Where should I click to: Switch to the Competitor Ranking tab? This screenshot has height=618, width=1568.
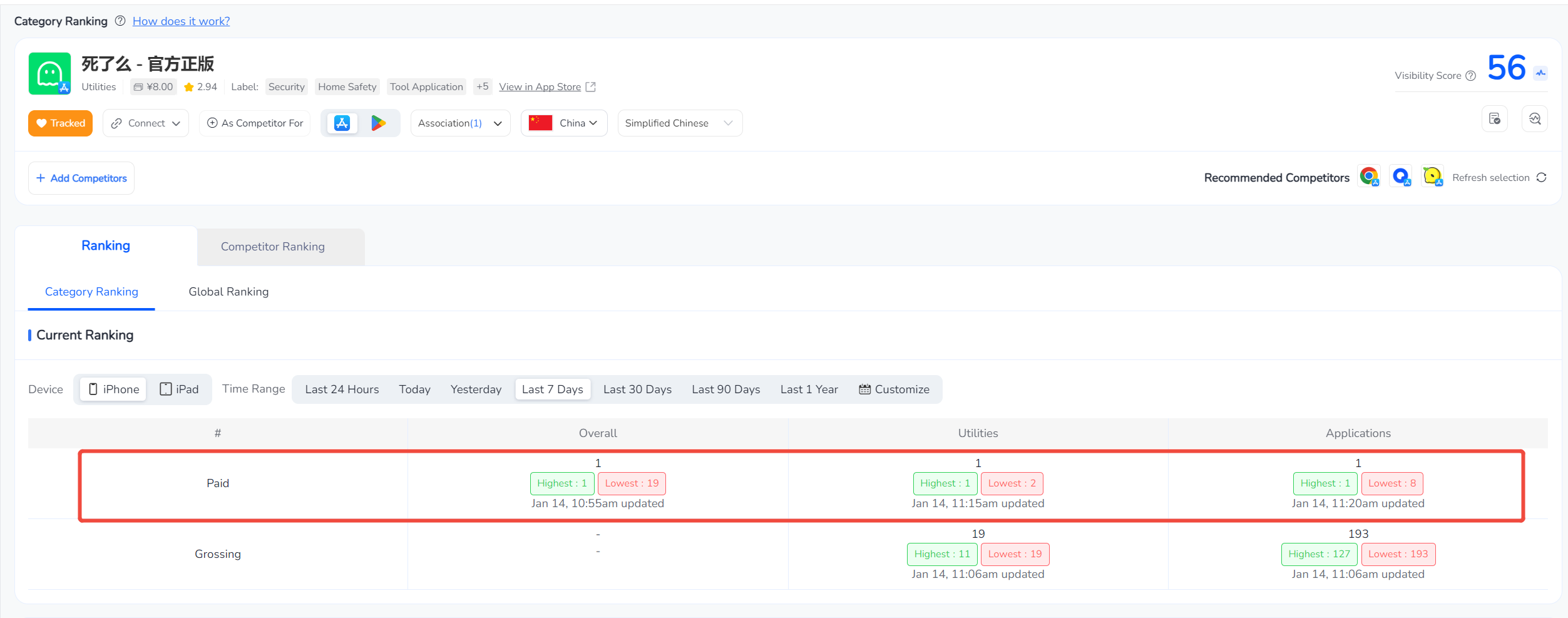(273, 247)
